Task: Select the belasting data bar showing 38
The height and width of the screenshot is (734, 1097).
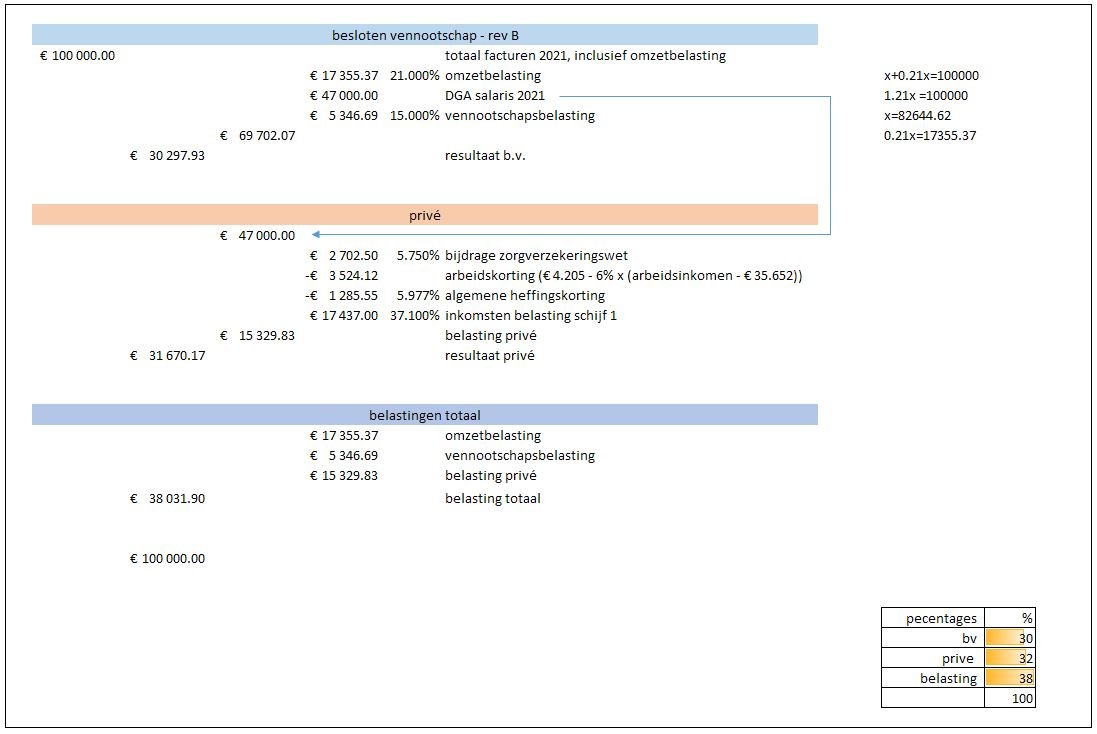Action: click(1009, 678)
